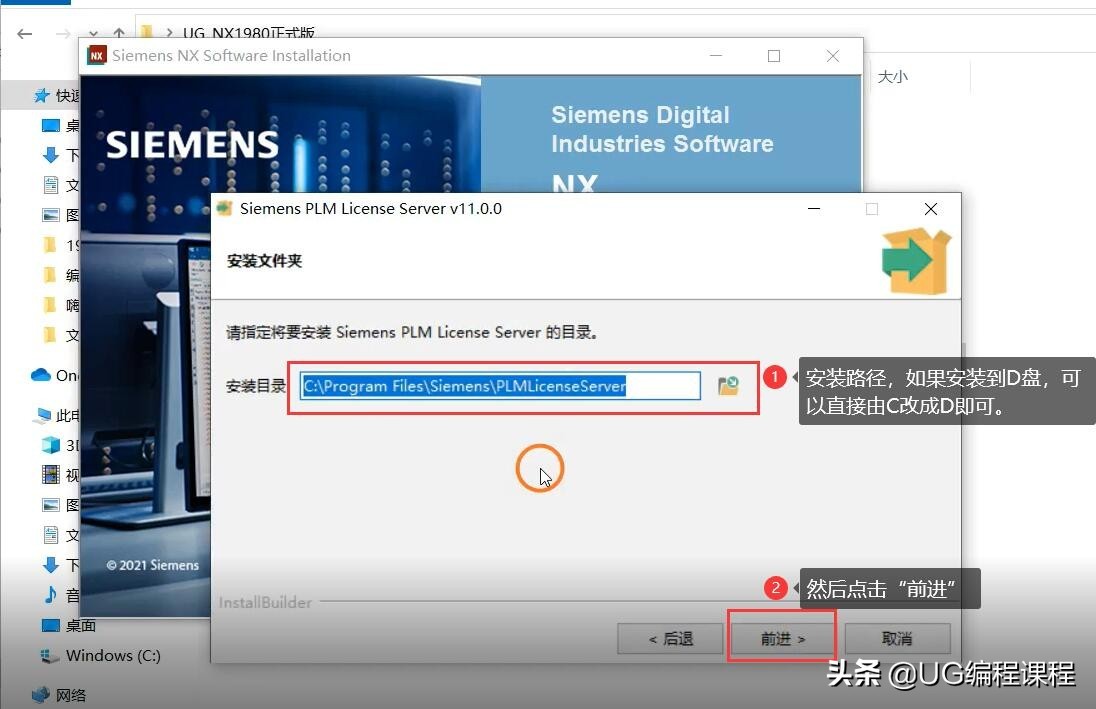Click the 大小 column header
This screenshot has width=1096, height=709.
[x=892, y=76]
